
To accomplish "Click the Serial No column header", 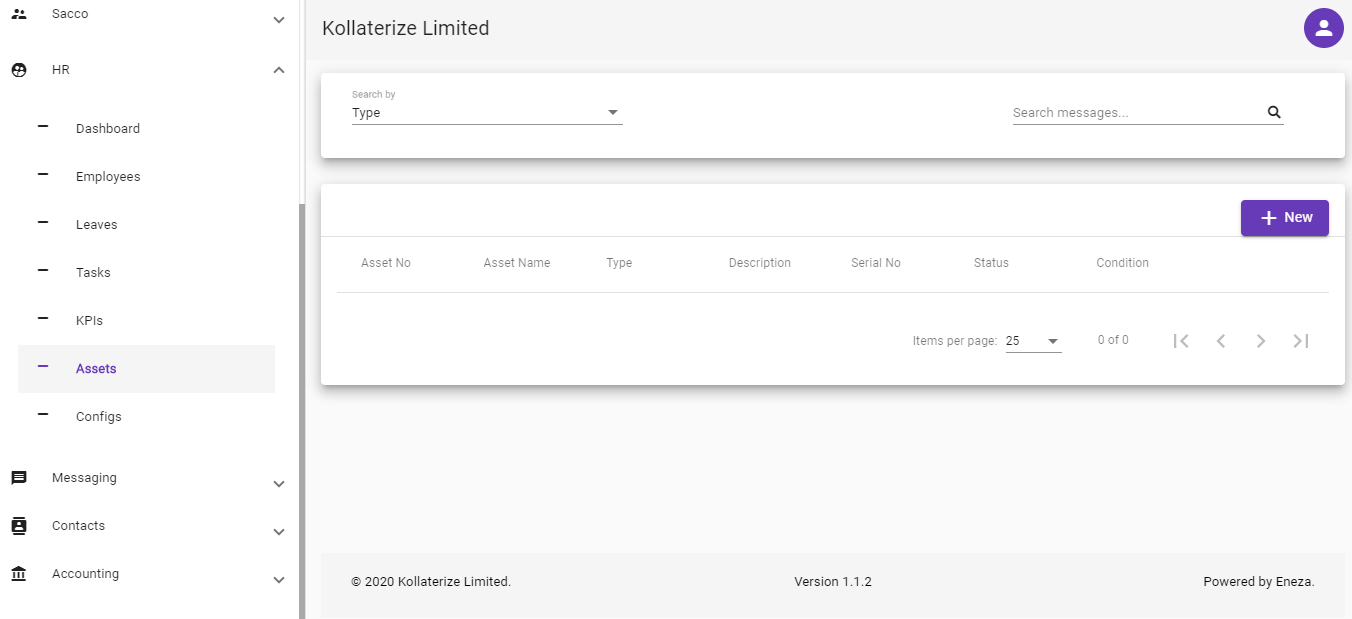I will (876, 263).
